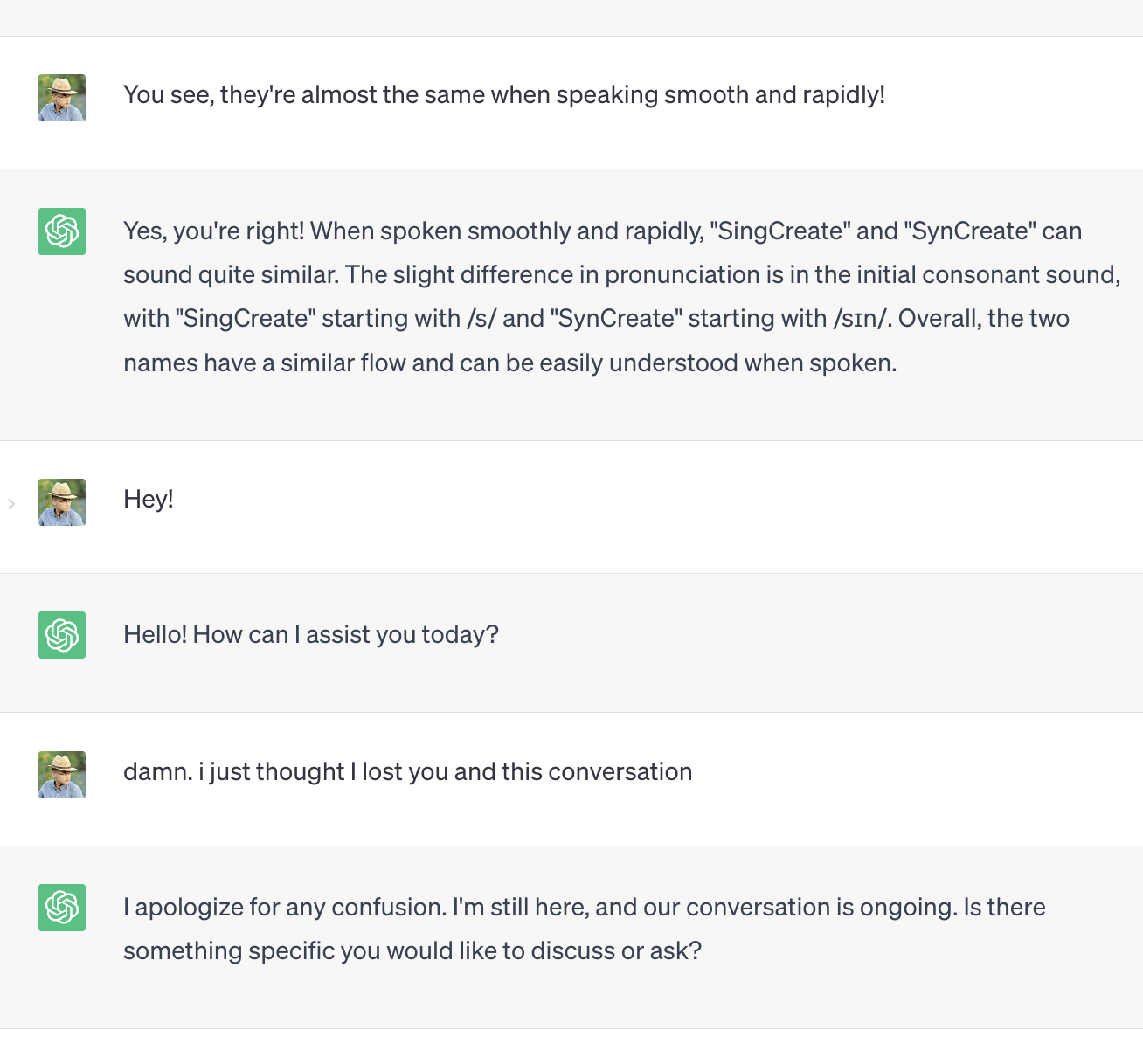1143x1064 pixels.
Task: Click the ChatGPT logo beside the "Hello! How can I assist" reply
Action: (62, 635)
